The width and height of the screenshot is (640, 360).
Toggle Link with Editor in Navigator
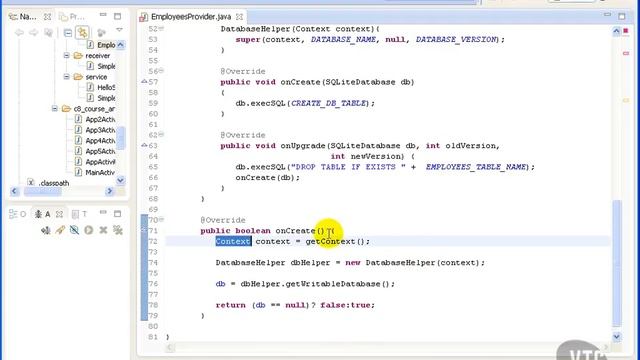pos(82,33)
